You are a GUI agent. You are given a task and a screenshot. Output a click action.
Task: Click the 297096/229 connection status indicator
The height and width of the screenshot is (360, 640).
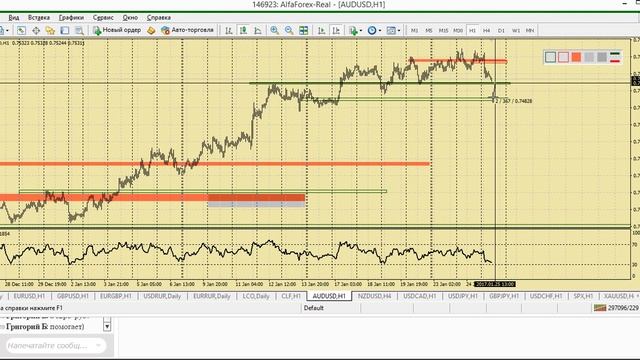click(616, 308)
